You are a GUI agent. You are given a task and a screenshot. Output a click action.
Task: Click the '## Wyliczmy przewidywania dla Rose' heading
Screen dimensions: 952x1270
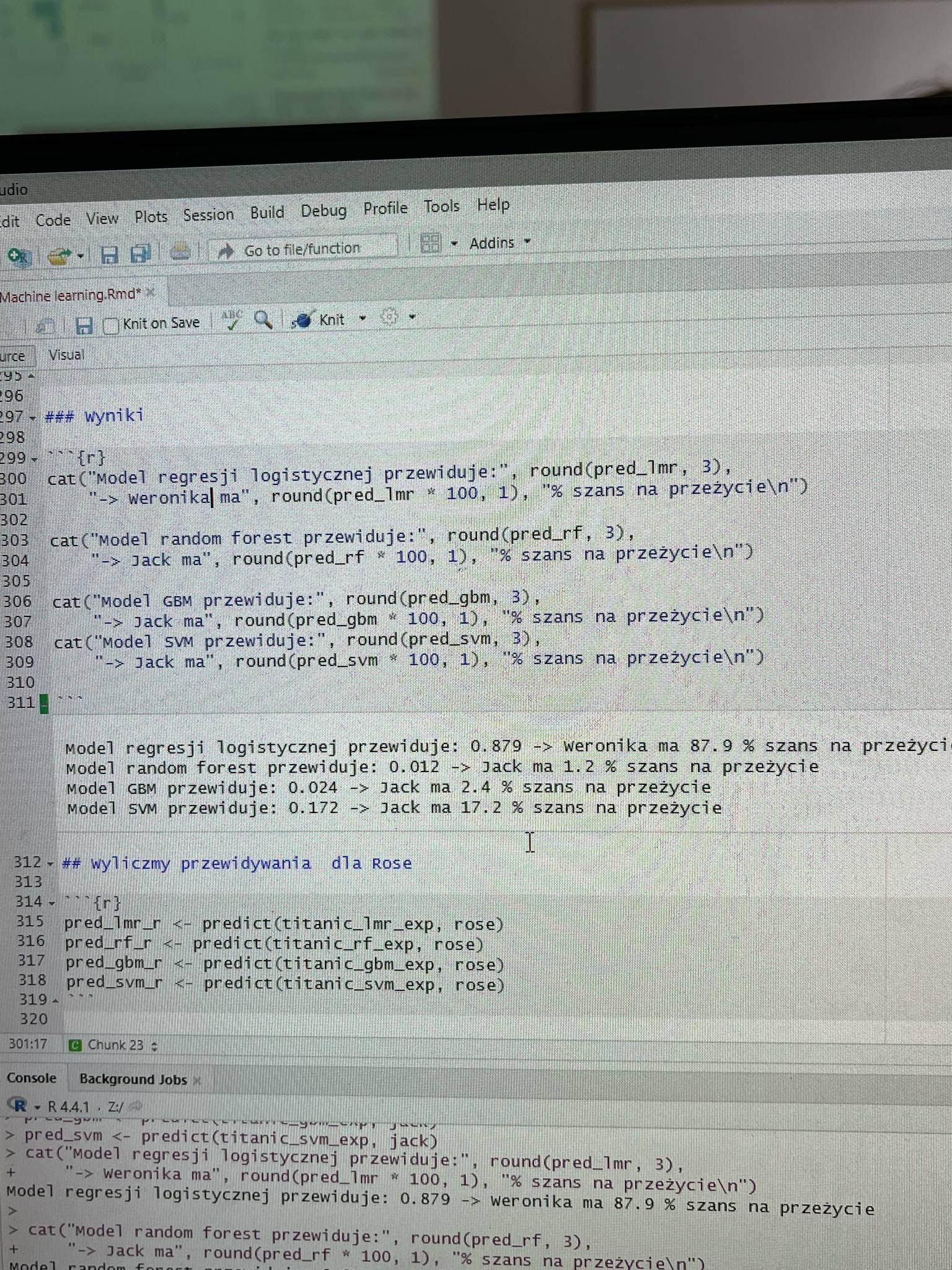(x=236, y=863)
